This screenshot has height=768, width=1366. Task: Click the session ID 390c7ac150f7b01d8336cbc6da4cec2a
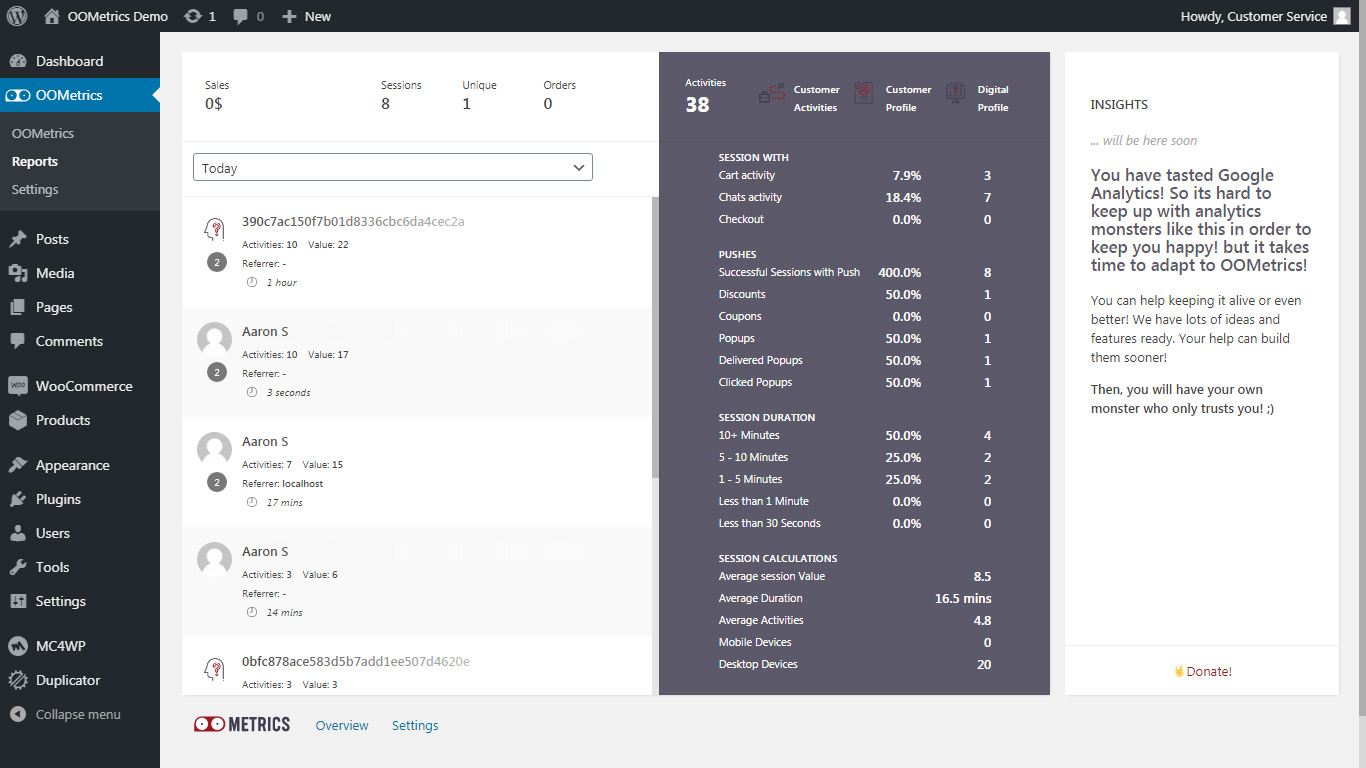pyautogui.click(x=353, y=221)
